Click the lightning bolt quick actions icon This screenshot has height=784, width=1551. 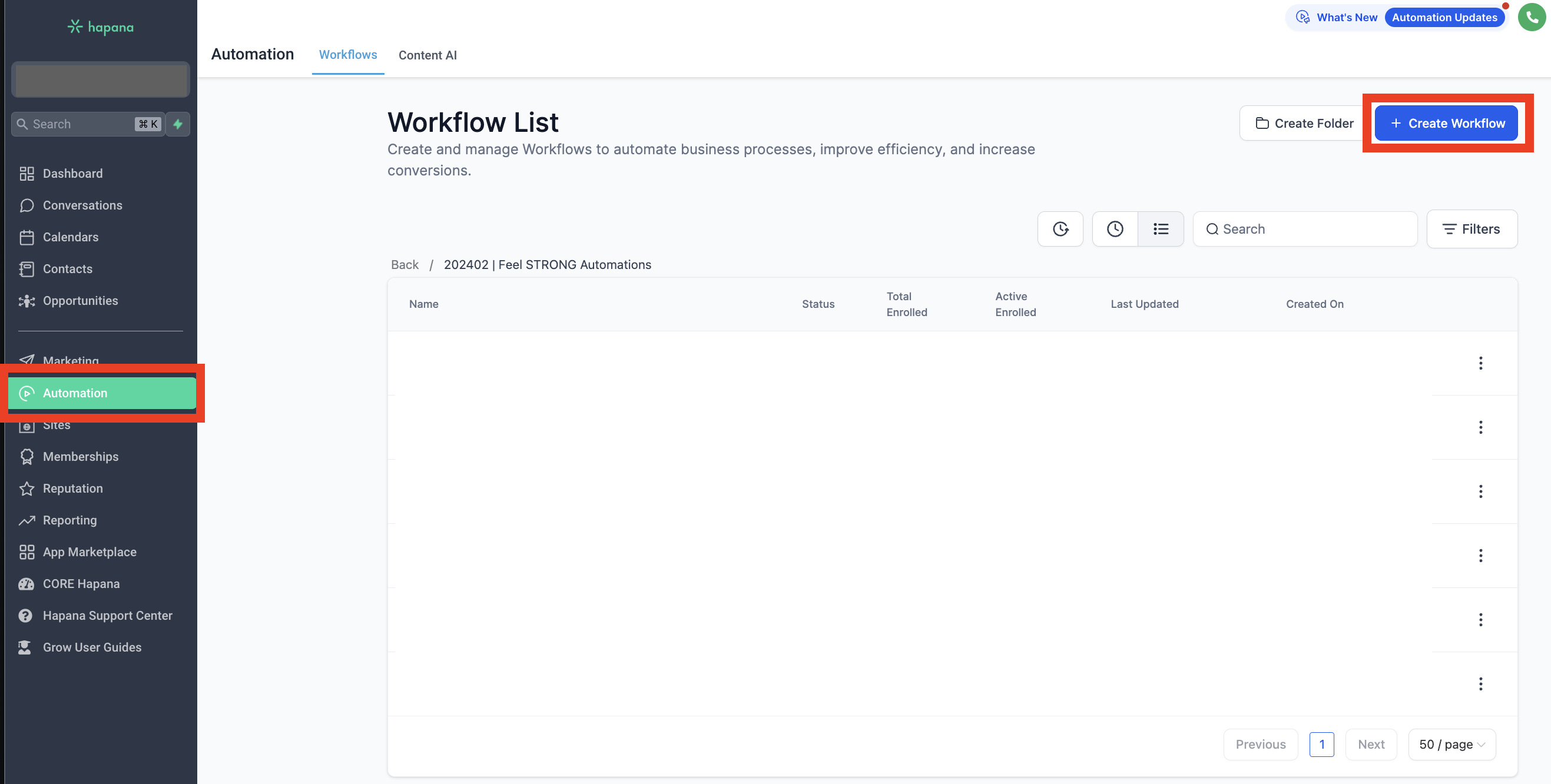point(178,124)
